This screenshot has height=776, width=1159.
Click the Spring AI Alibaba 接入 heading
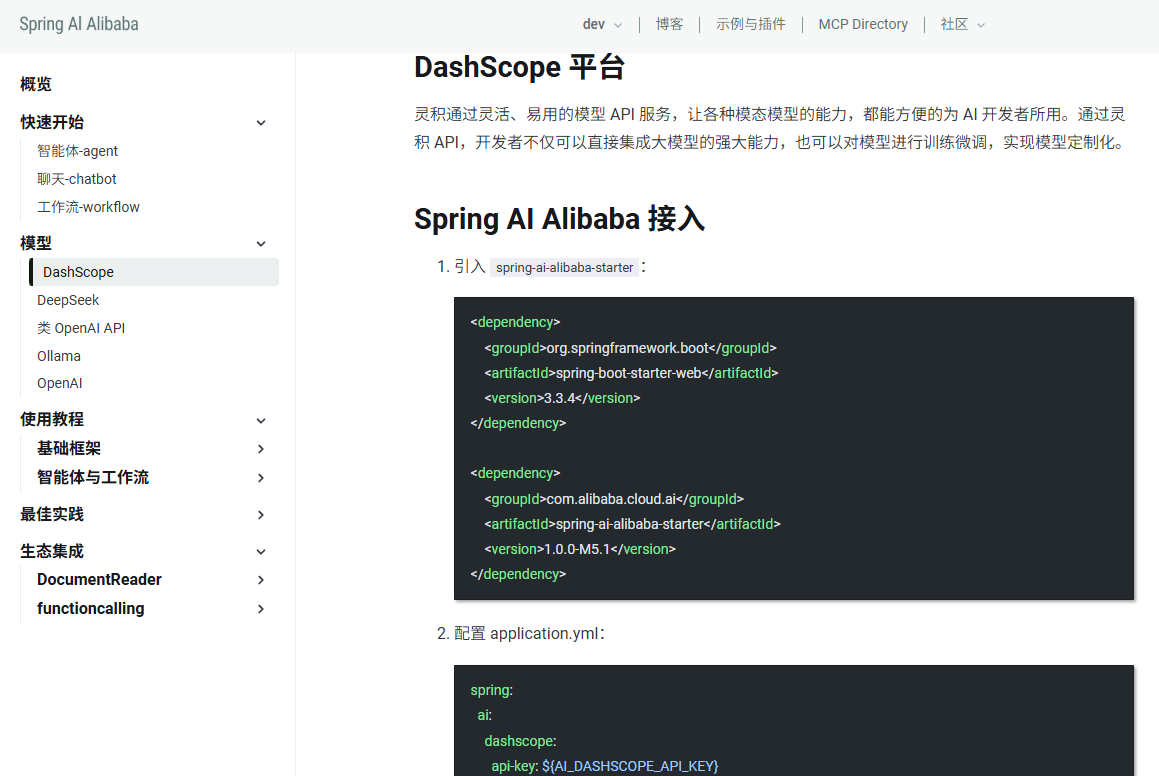560,219
